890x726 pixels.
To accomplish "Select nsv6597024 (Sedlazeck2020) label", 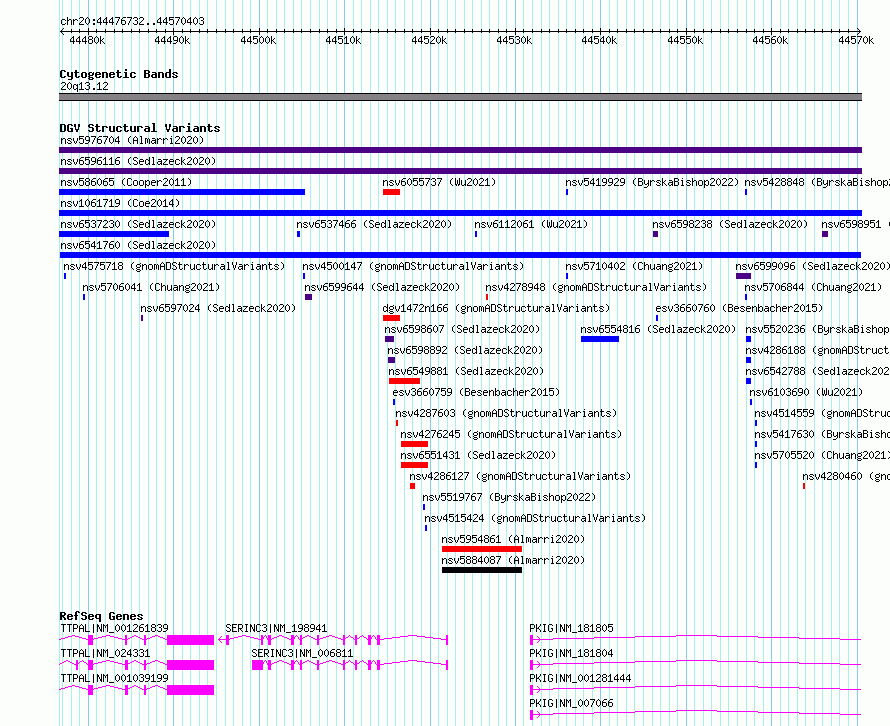I will tap(218, 308).
